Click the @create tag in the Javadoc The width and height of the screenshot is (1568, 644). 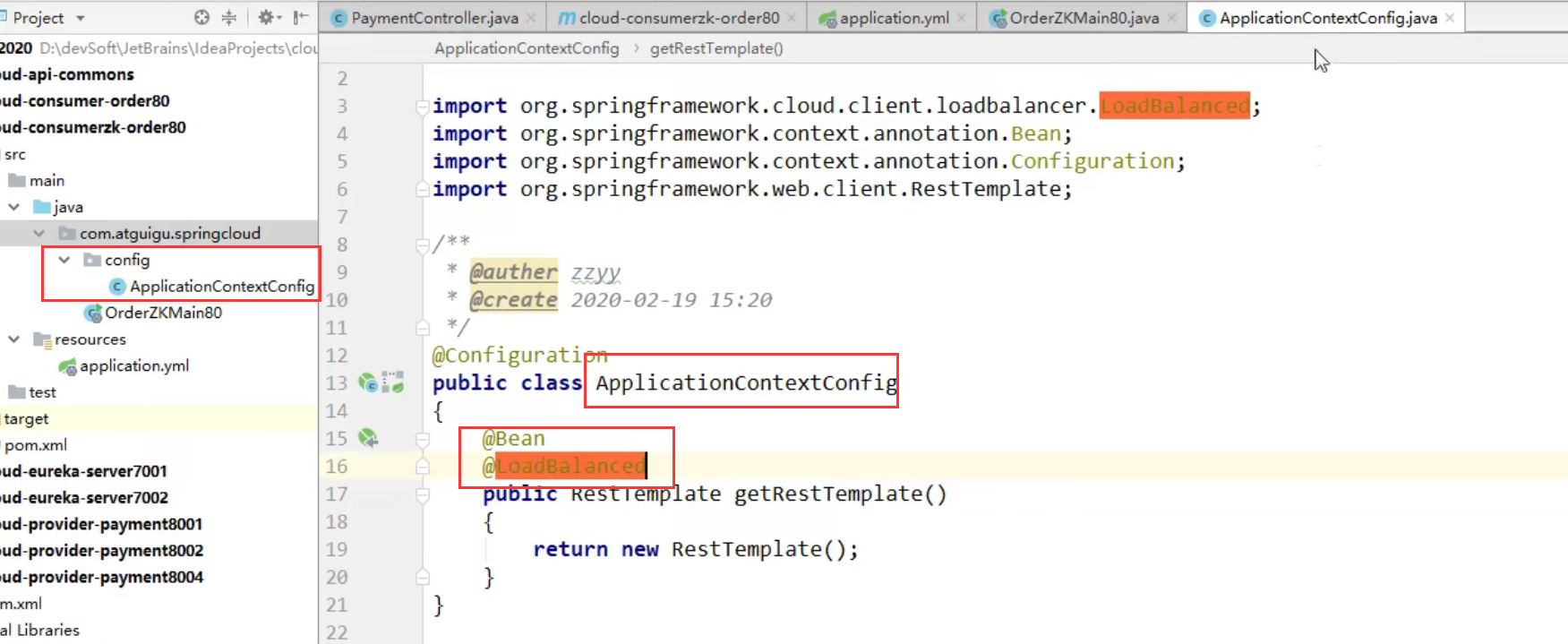click(513, 300)
